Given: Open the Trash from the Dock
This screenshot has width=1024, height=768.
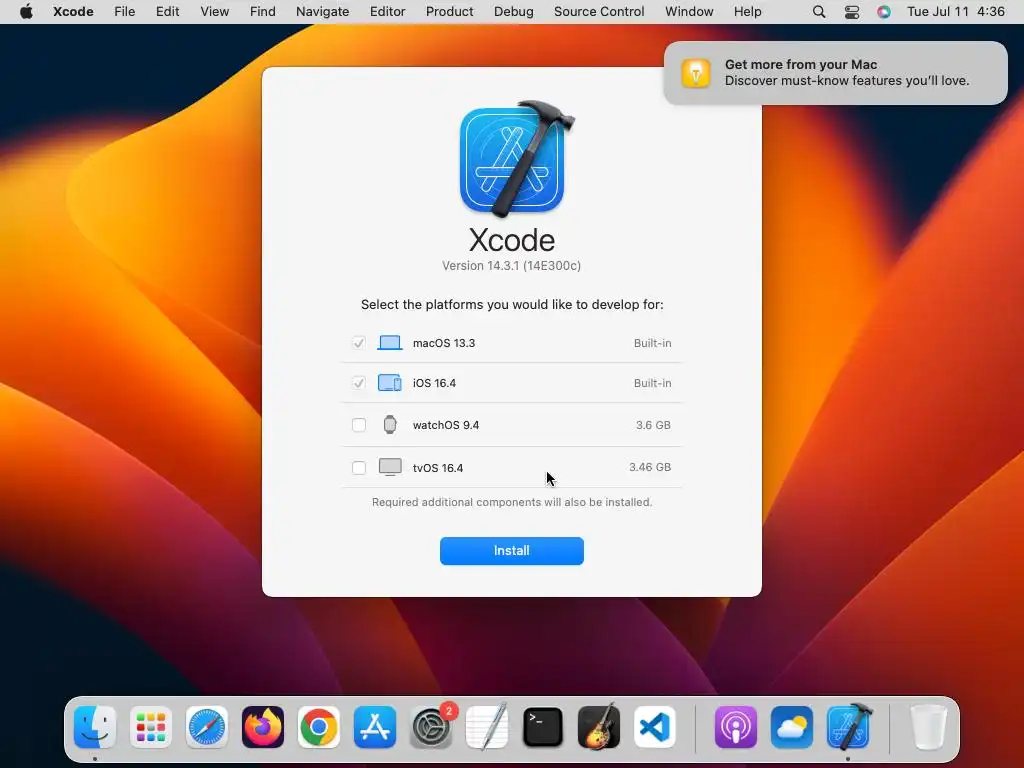Looking at the screenshot, I should (x=928, y=727).
